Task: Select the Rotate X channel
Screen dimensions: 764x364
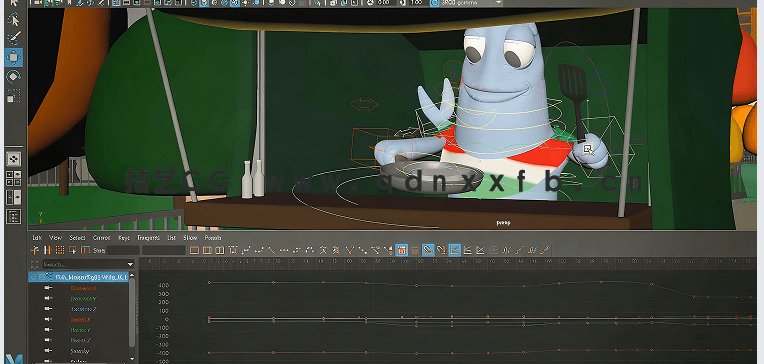Action: click(80, 320)
